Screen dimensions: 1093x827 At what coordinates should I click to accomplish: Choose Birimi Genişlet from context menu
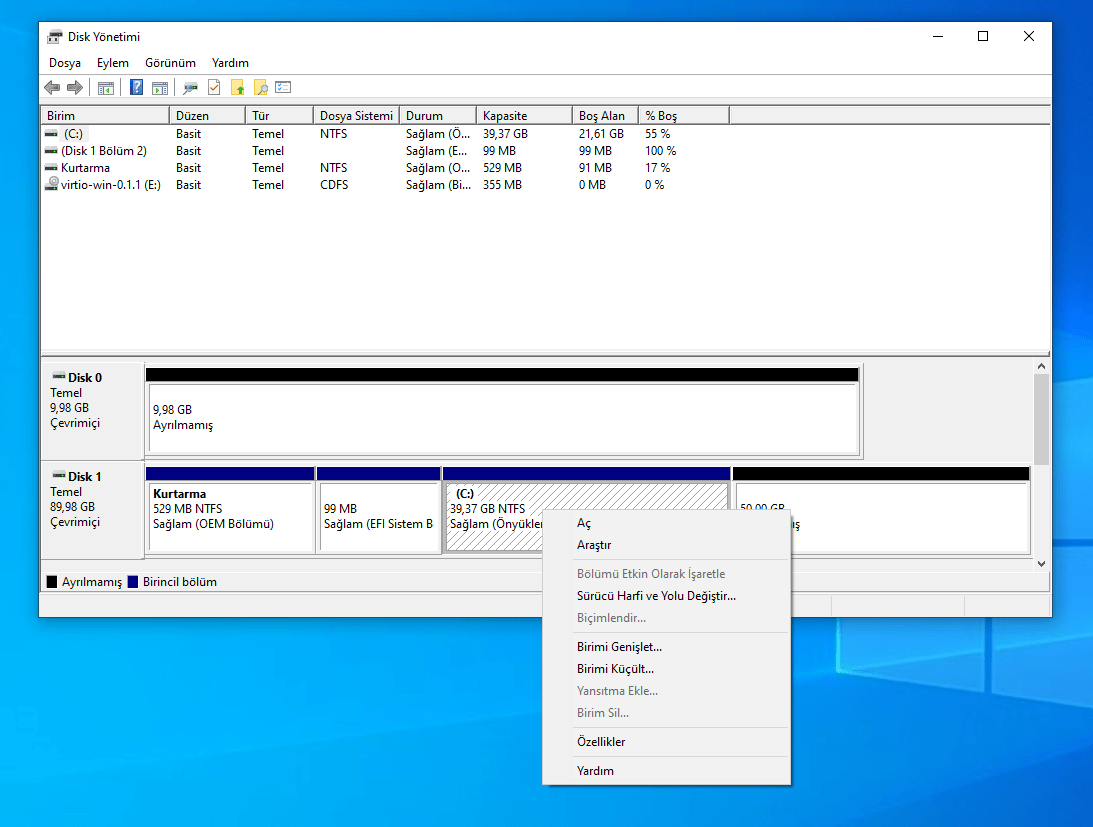[x=619, y=647]
